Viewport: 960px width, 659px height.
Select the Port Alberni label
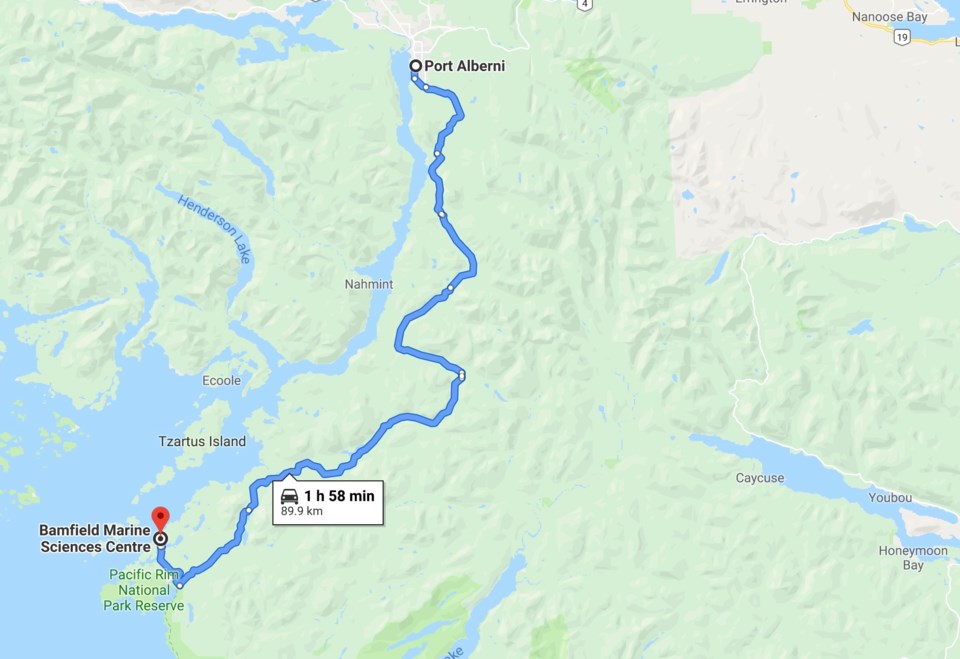(465, 66)
